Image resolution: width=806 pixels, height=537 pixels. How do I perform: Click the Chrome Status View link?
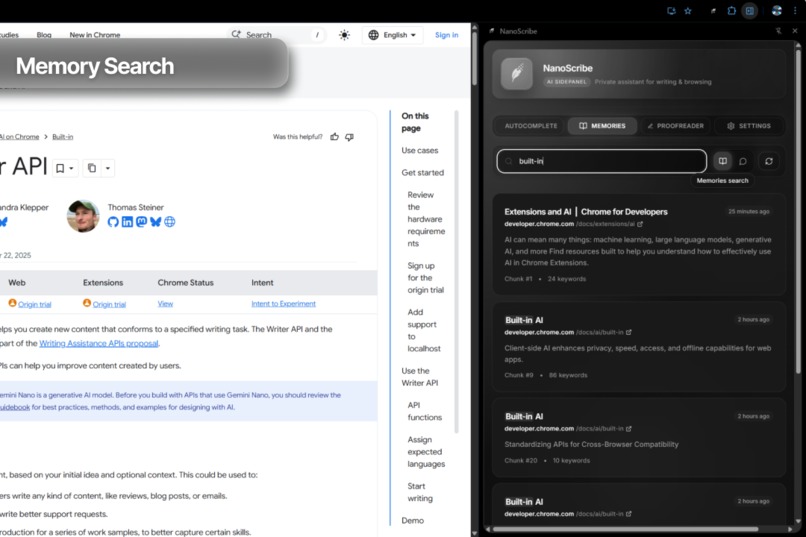tap(165, 304)
